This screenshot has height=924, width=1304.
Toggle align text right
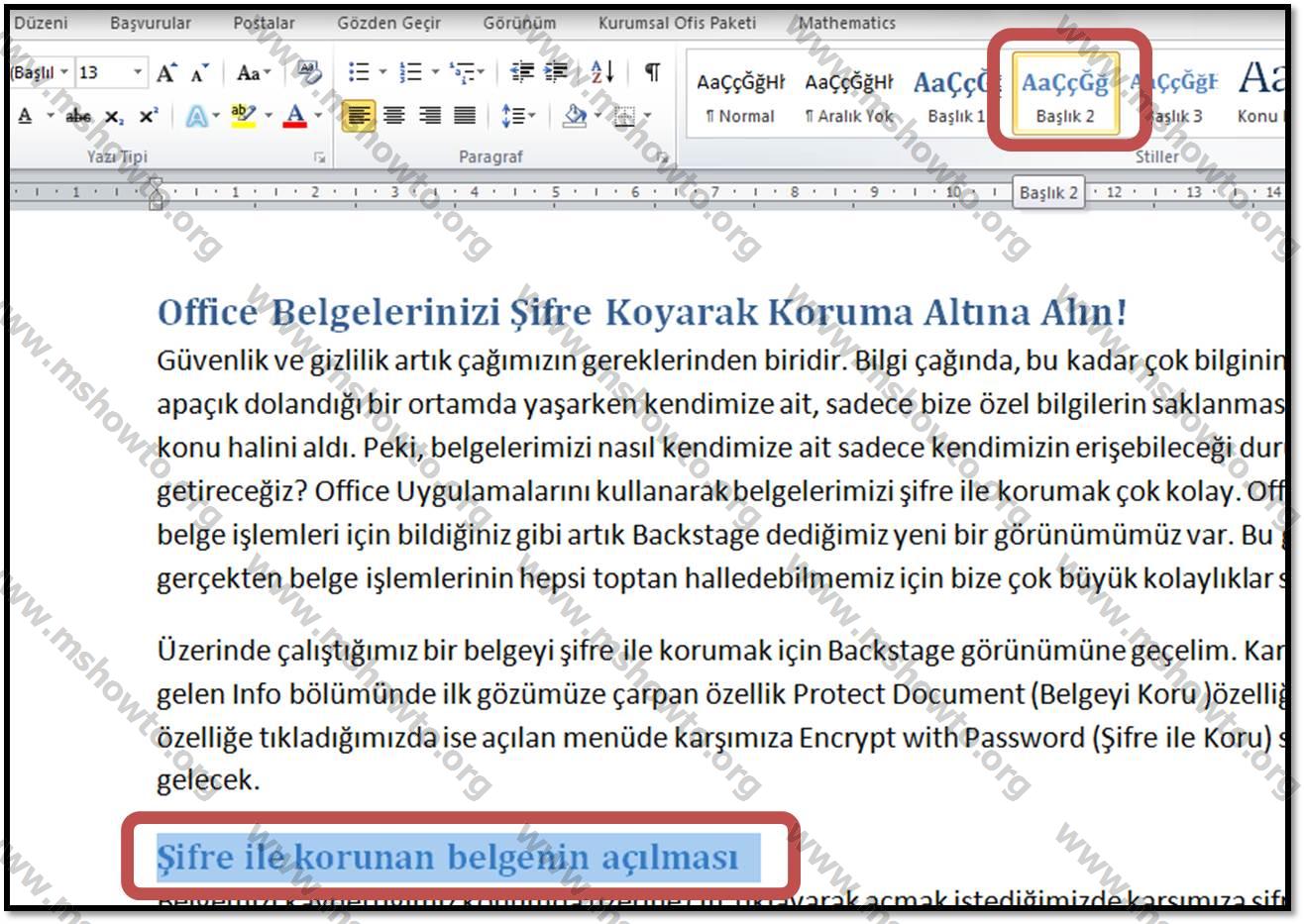coord(430,117)
